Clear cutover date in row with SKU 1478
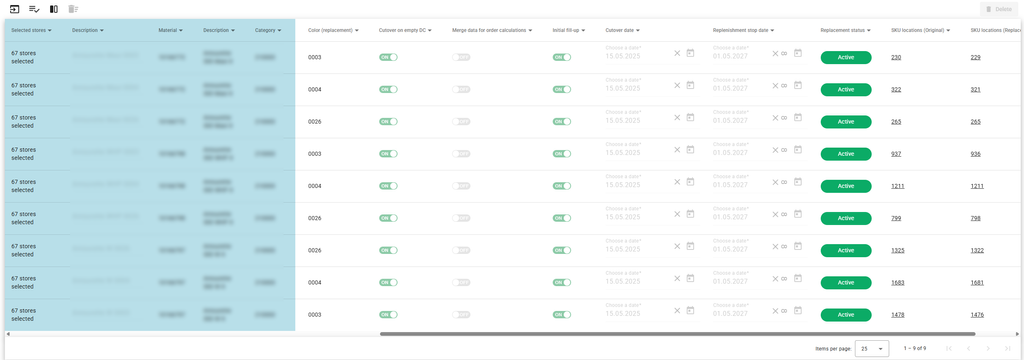 (x=677, y=311)
